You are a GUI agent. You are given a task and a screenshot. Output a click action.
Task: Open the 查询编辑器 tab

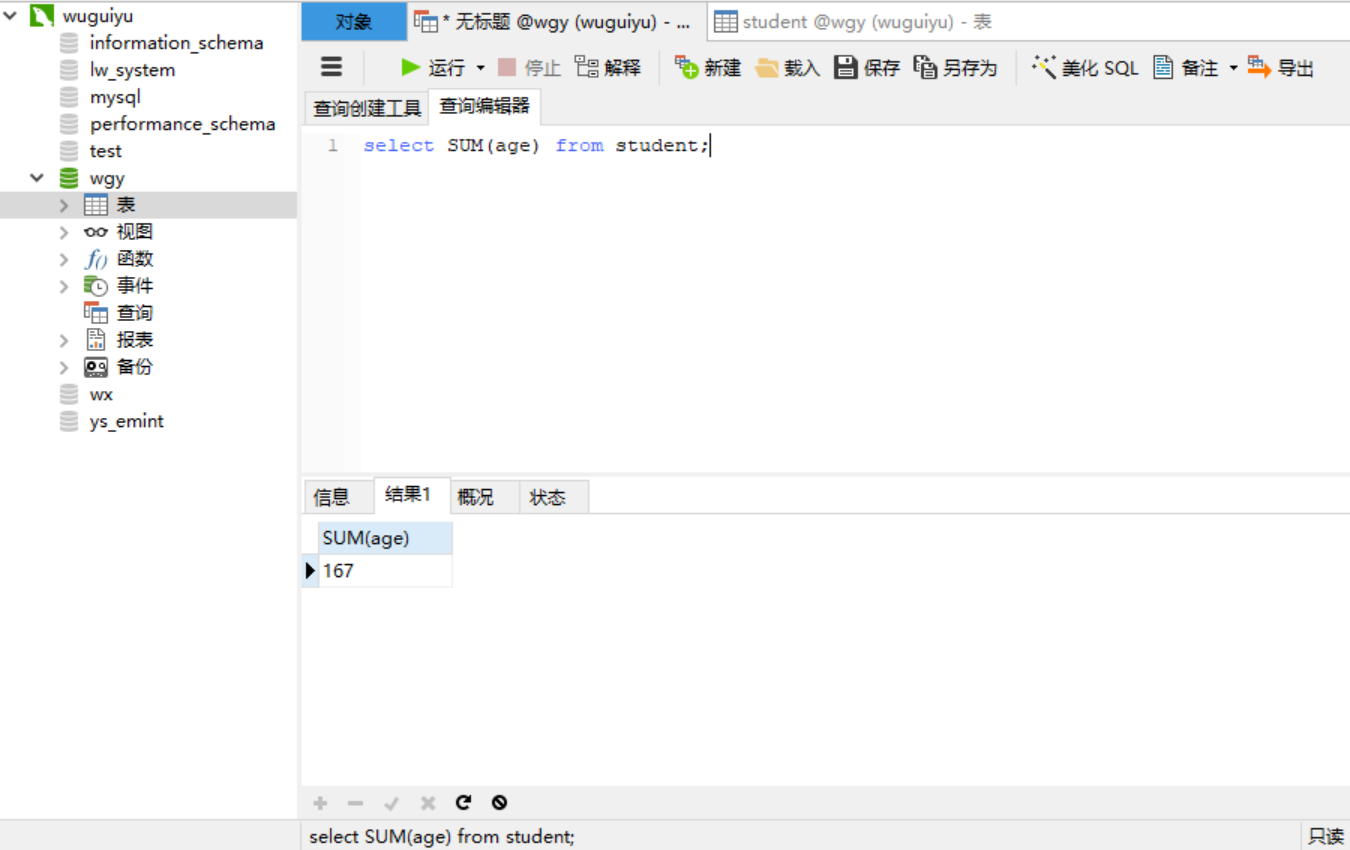pyautogui.click(x=485, y=106)
